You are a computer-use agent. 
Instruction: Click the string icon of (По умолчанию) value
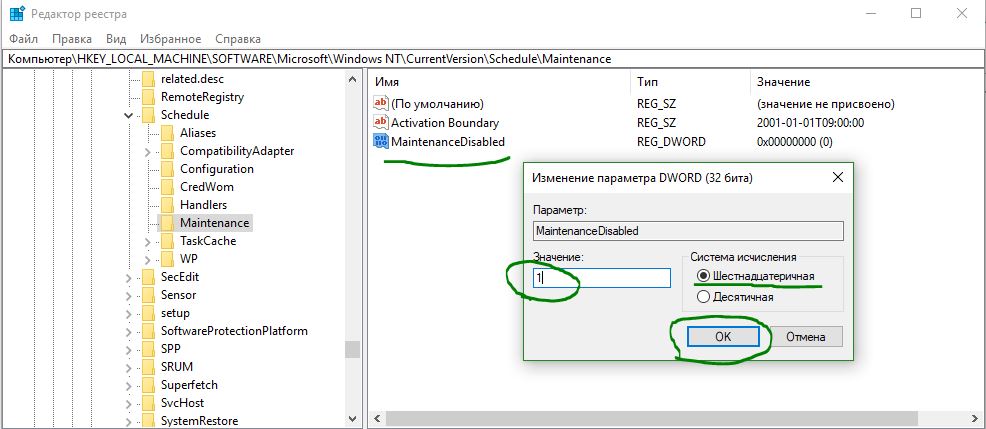point(381,103)
